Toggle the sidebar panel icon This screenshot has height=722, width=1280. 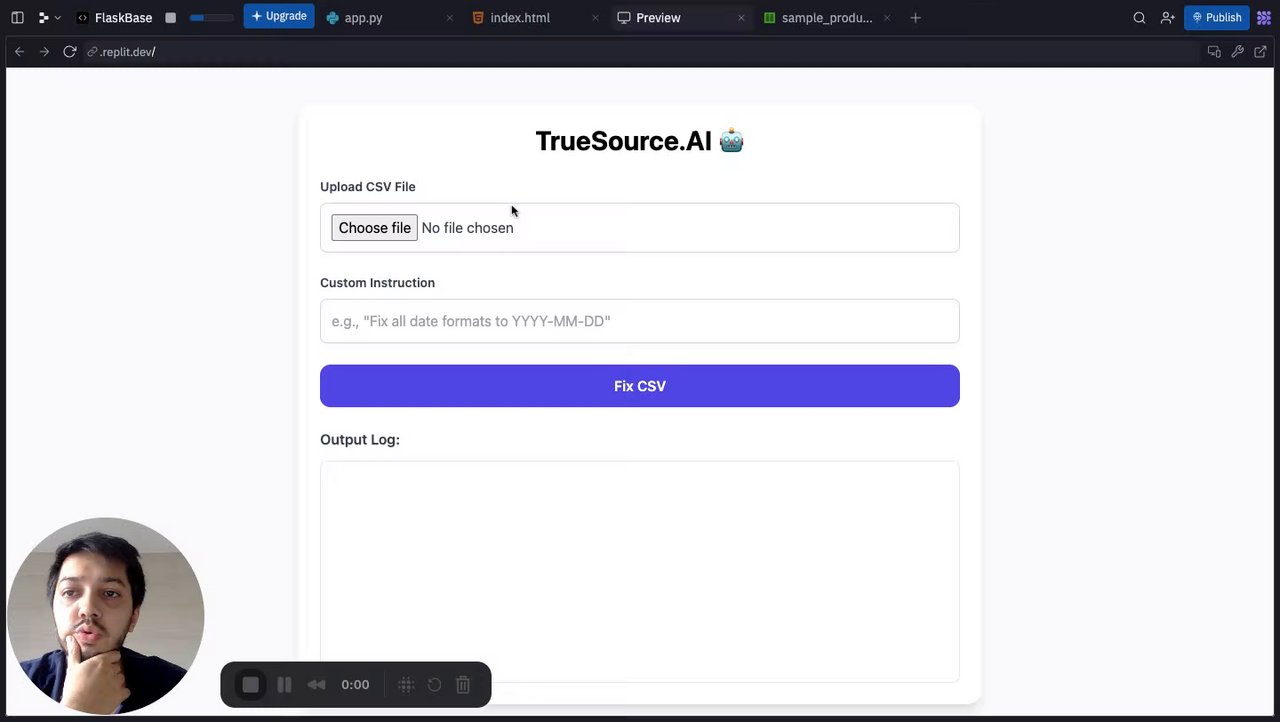coord(17,18)
